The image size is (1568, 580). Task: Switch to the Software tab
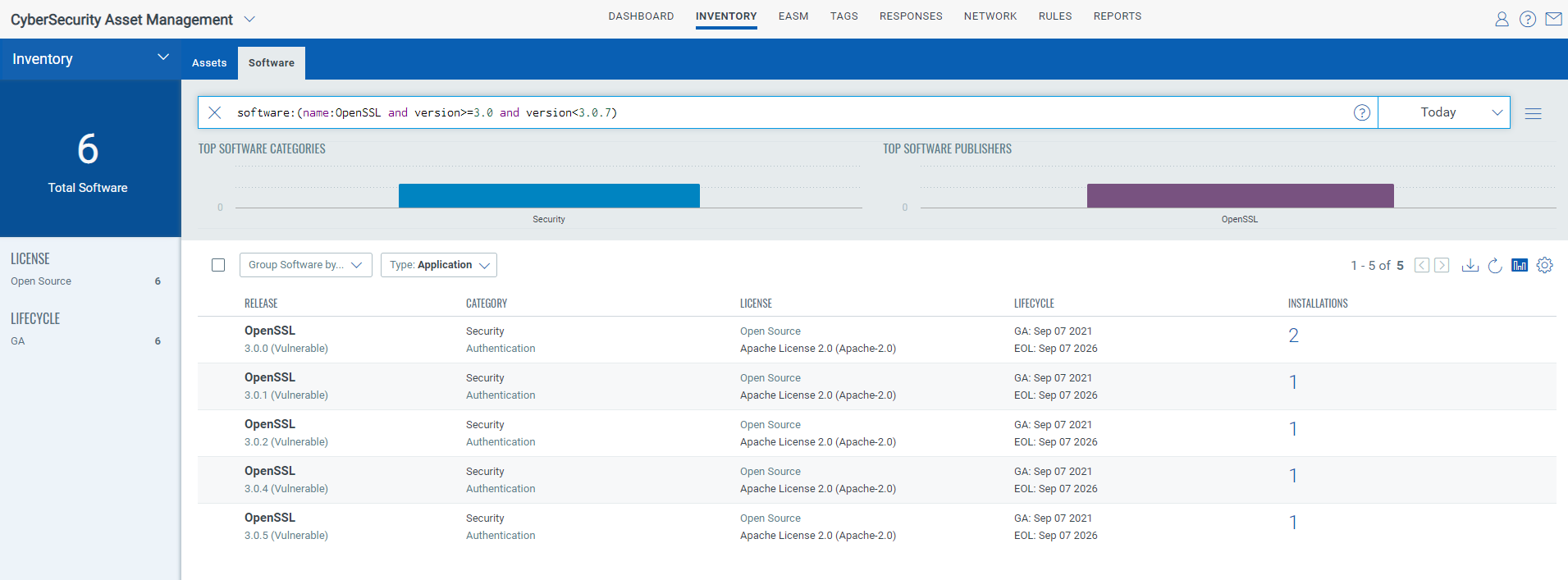click(x=272, y=63)
